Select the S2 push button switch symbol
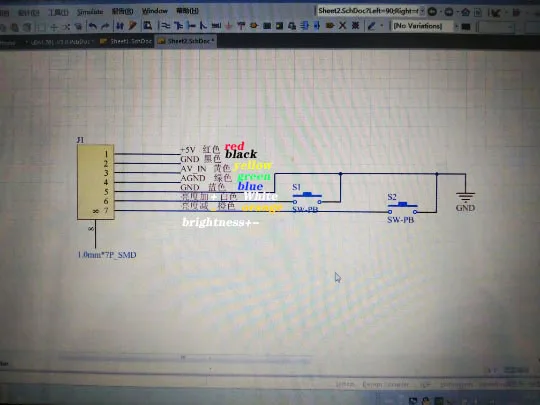Image resolution: width=540 pixels, height=405 pixels. 403,209
